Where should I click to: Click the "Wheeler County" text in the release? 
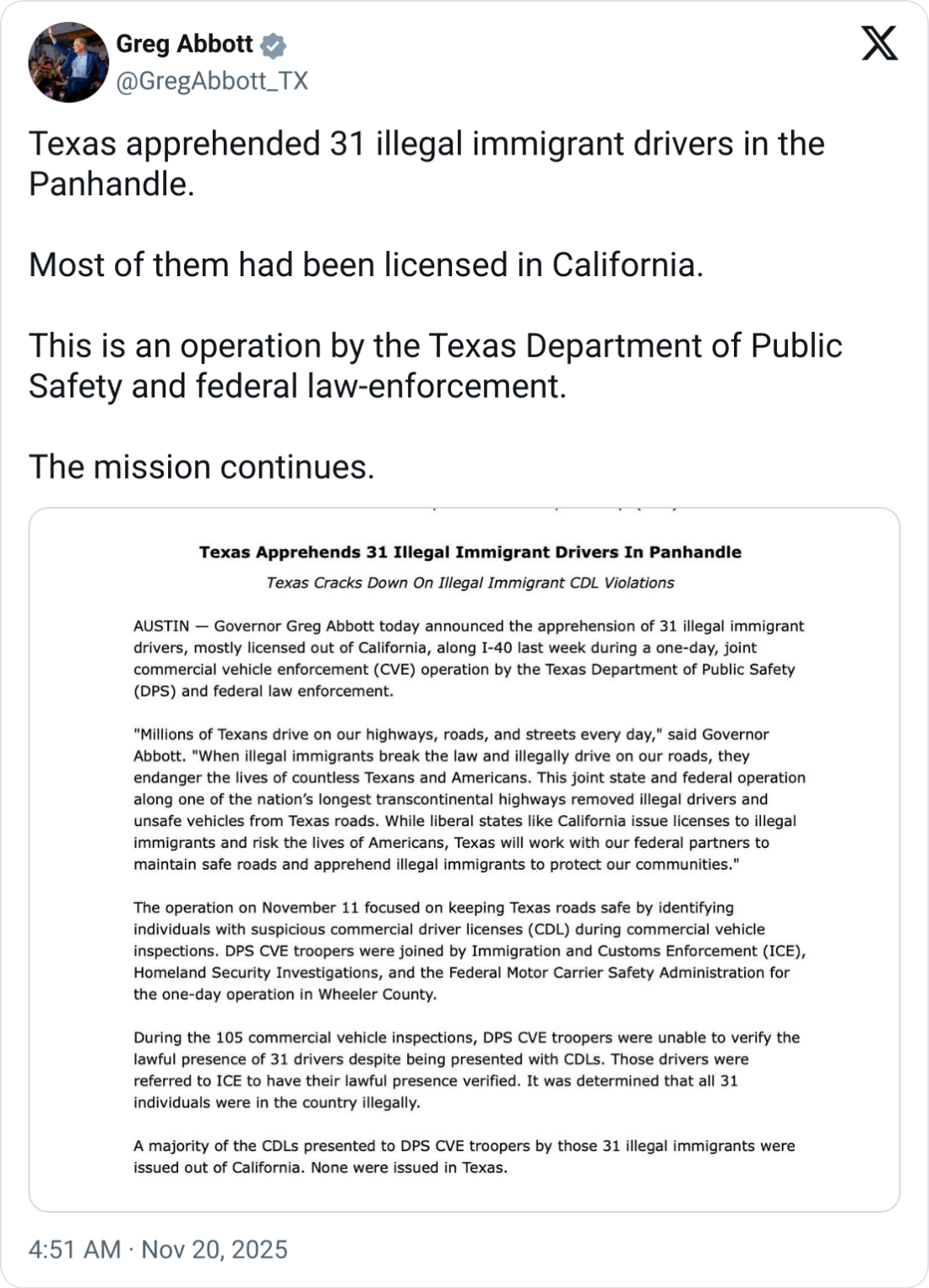(377, 994)
